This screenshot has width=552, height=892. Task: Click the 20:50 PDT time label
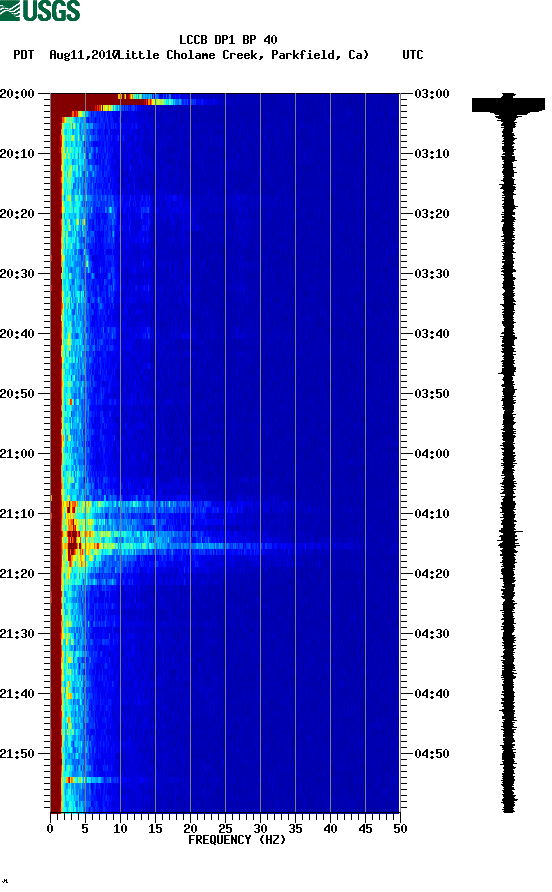pyautogui.click(x=17, y=394)
